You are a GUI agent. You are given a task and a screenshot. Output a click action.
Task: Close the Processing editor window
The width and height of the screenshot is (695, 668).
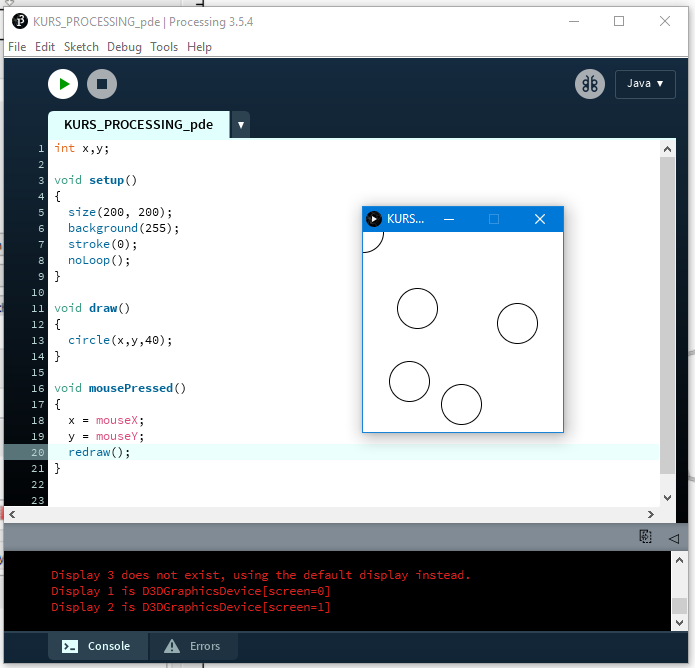[x=664, y=21]
